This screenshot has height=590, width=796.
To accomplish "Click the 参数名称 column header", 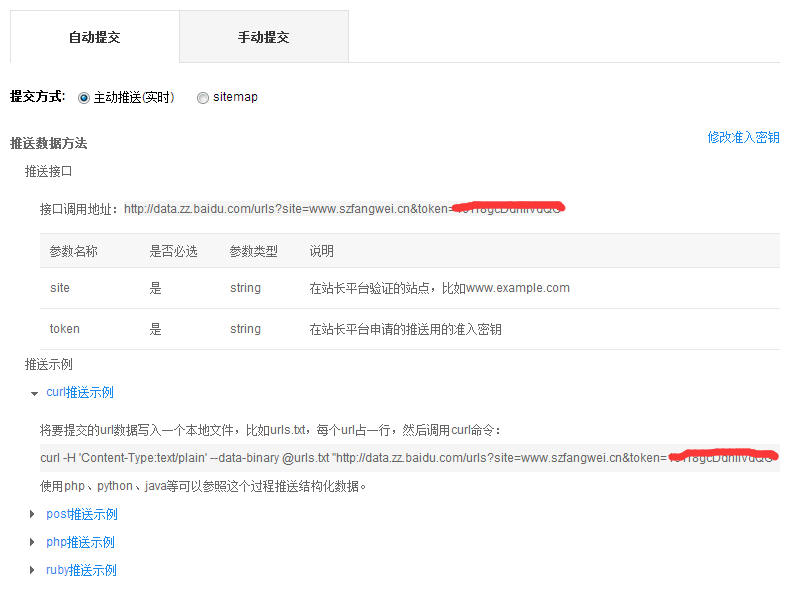I will tap(74, 251).
